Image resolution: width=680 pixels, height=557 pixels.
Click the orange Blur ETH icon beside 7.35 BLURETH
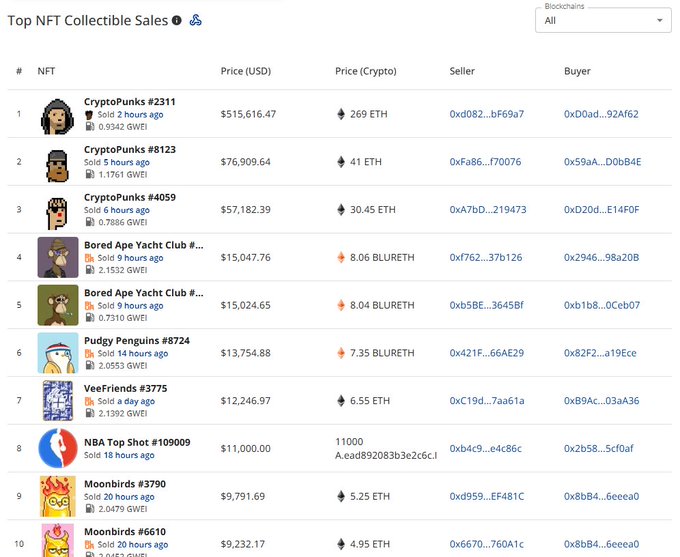point(341,353)
